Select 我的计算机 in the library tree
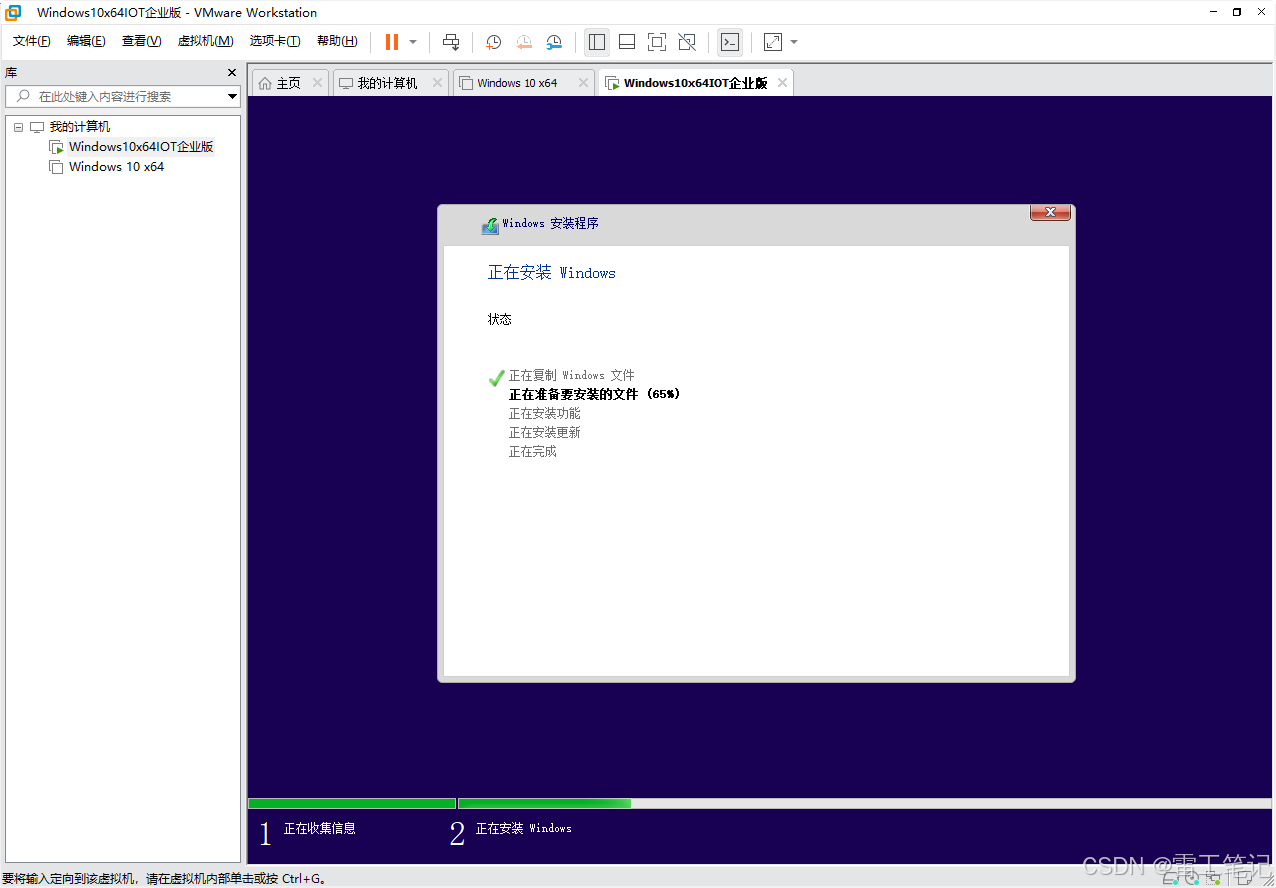1276x888 pixels. [80, 127]
